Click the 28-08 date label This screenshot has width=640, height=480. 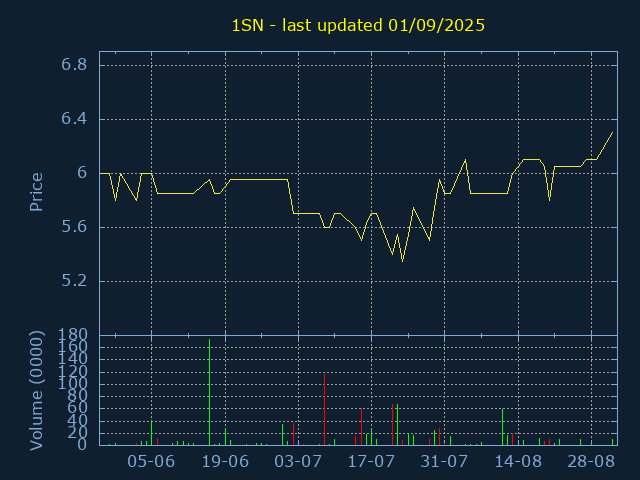591,462
